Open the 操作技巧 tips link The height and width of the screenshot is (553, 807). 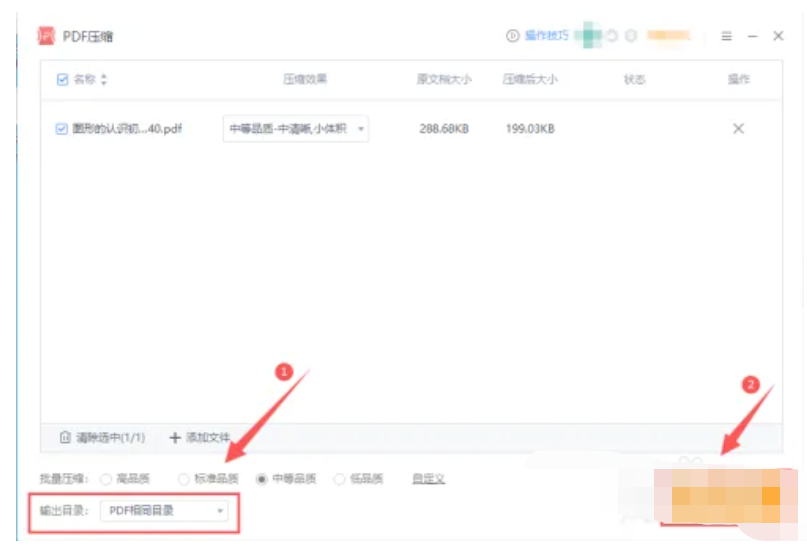pos(546,36)
